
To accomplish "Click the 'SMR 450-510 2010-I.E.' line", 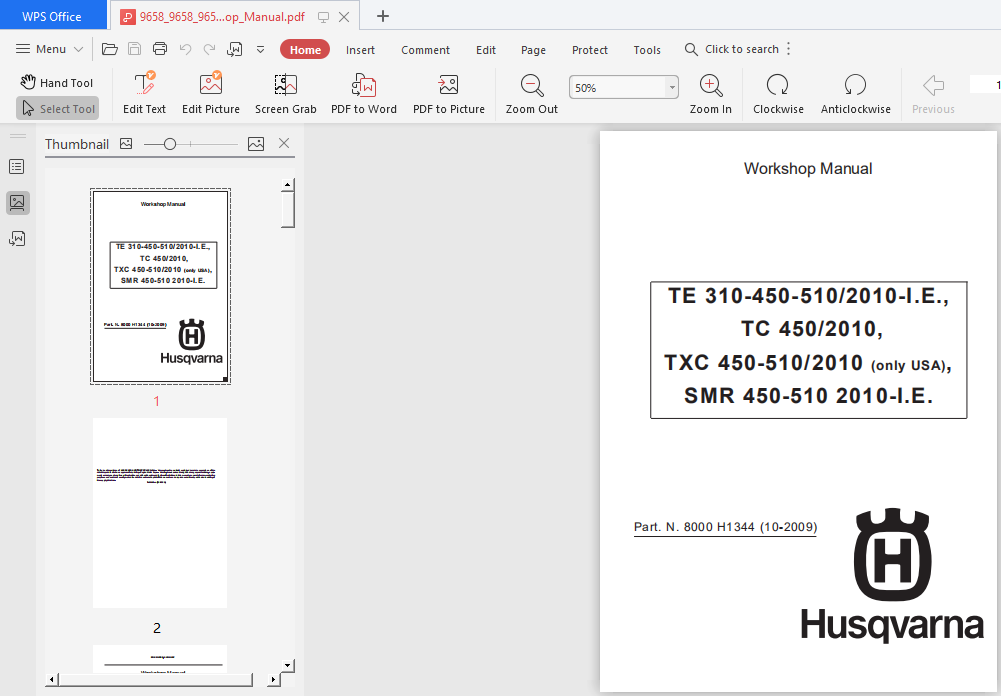I will click(808, 396).
